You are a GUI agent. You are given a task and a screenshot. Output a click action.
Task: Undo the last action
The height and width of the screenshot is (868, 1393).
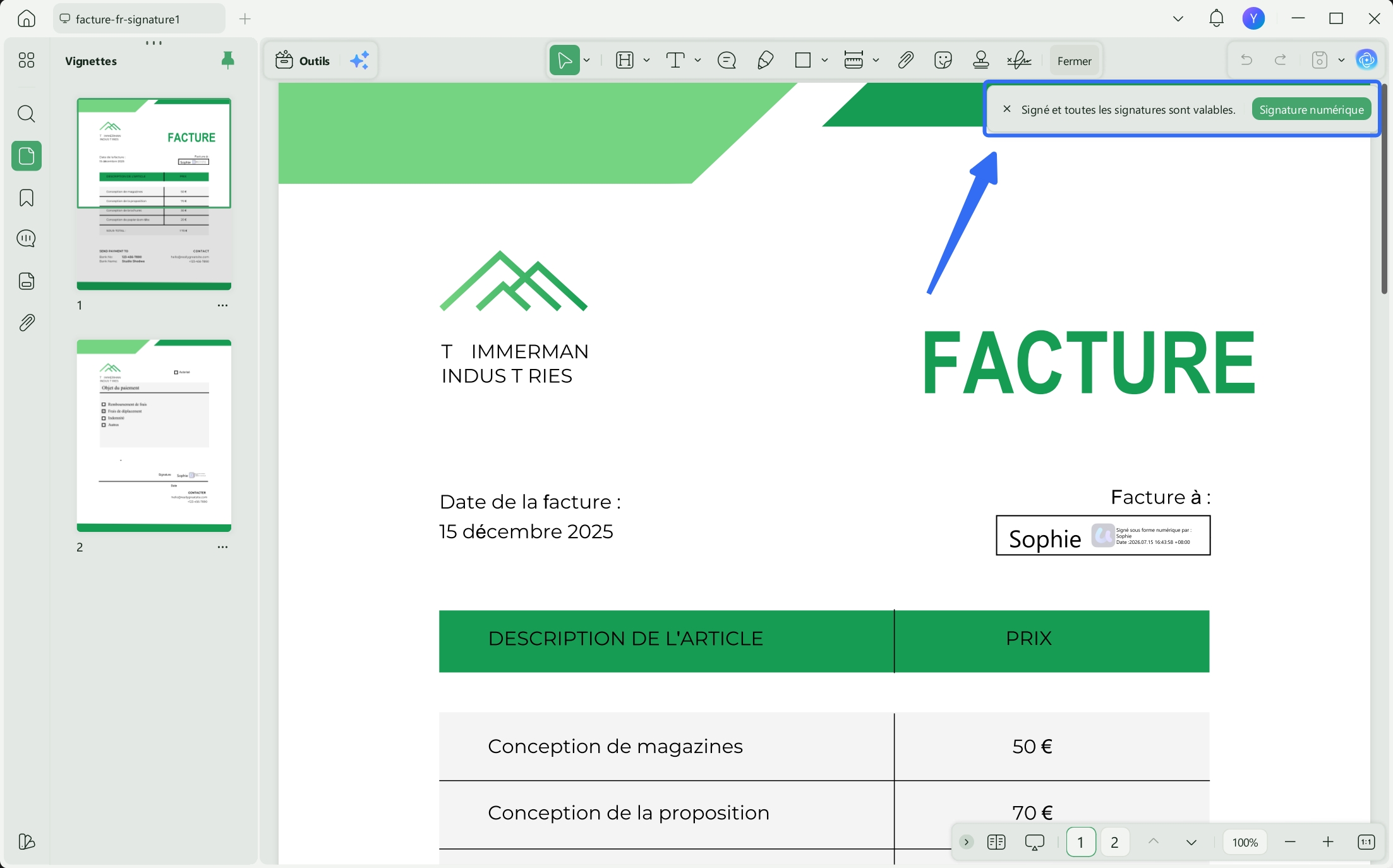pos(1246,61)
